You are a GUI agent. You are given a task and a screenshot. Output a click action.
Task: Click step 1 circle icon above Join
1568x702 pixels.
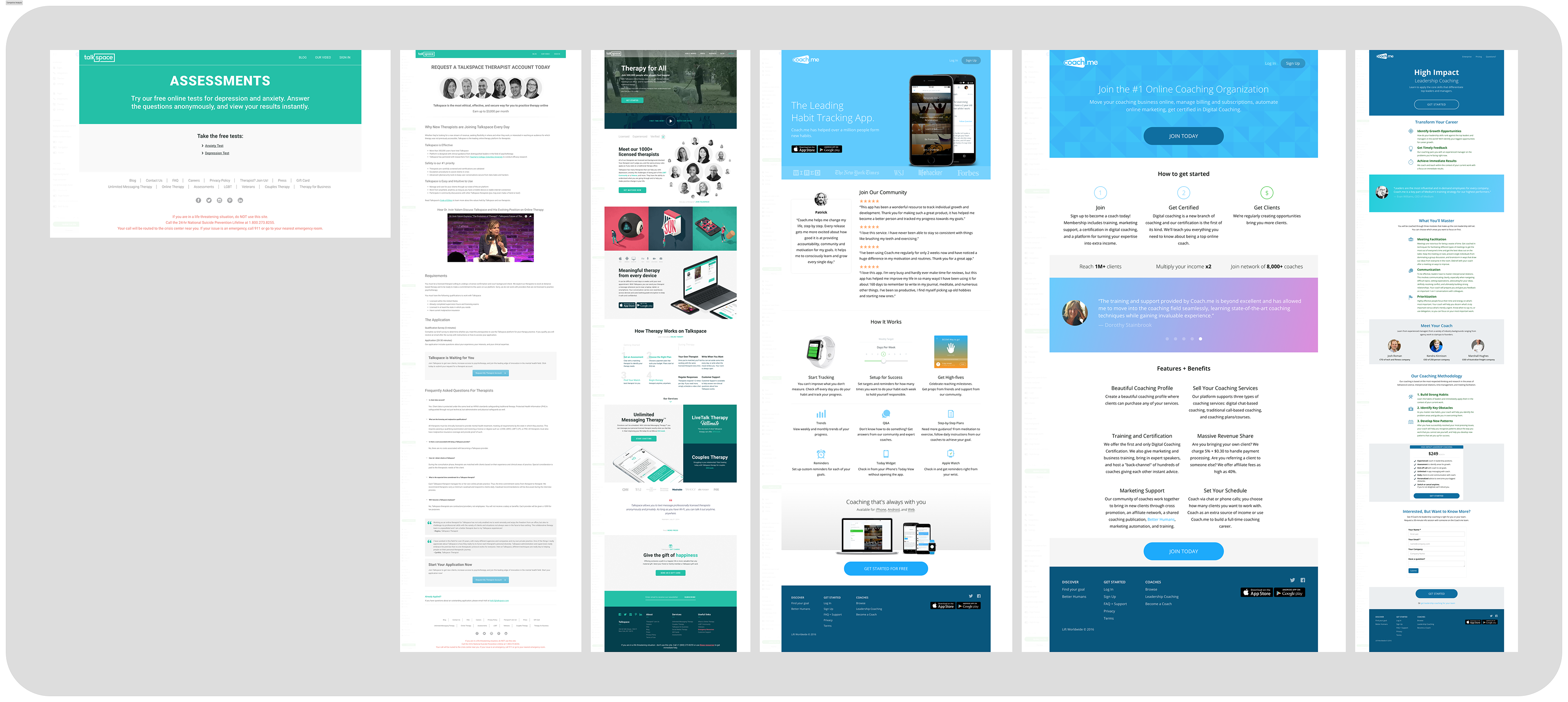(1100, 193)
